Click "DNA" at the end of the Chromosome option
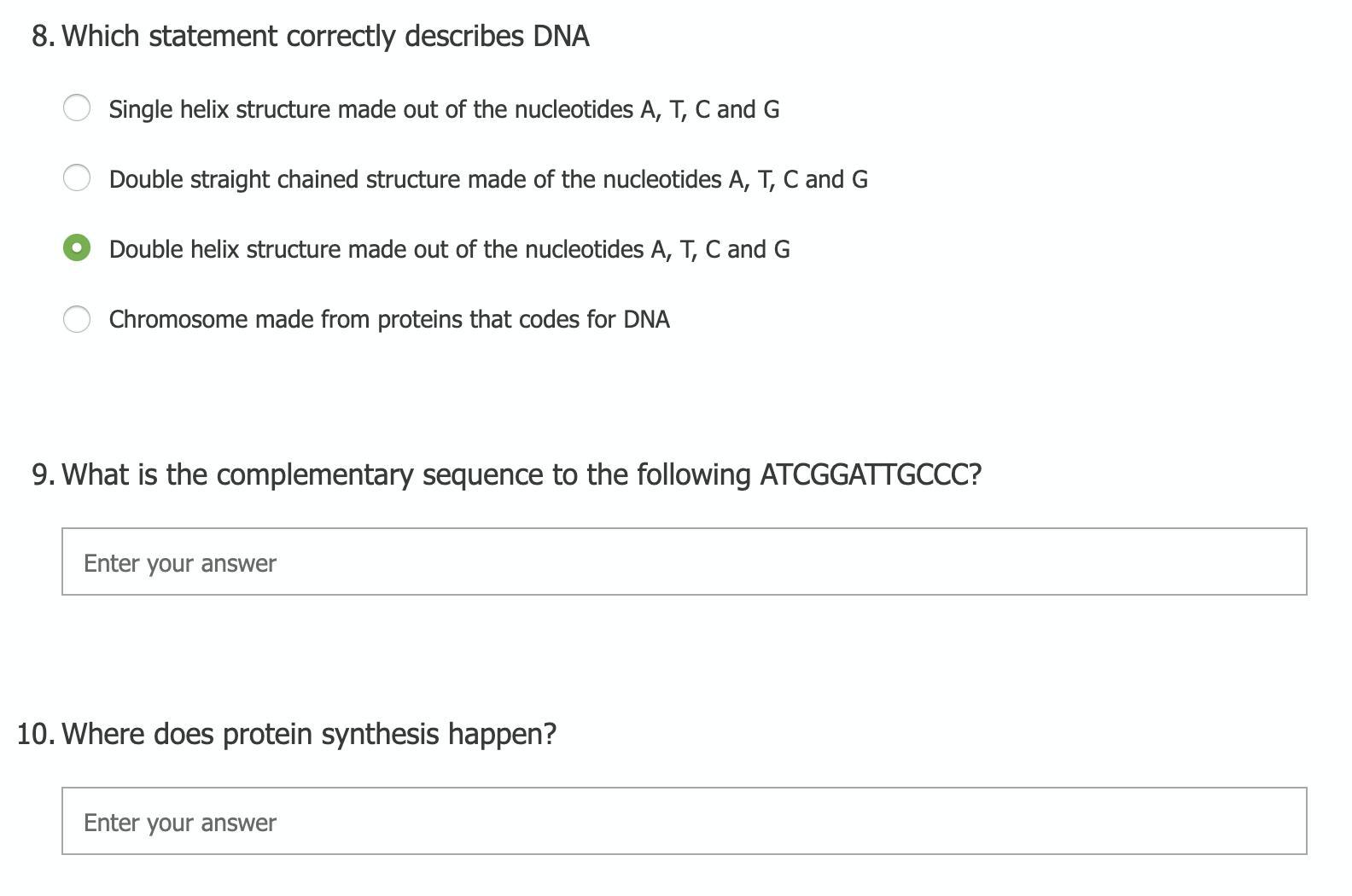1352x896 pixels. click(646, 320)
